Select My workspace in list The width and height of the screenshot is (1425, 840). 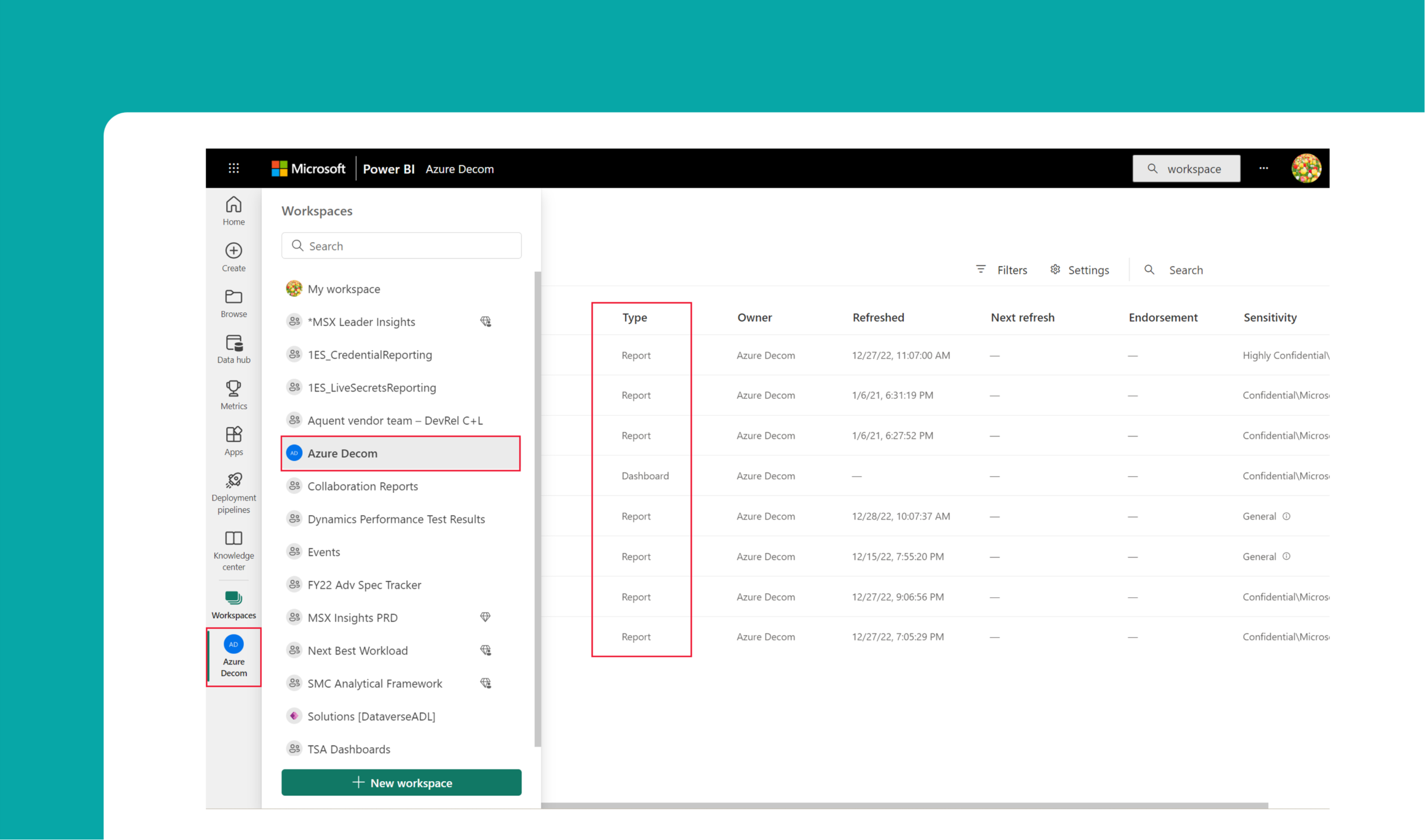(344, 289)
